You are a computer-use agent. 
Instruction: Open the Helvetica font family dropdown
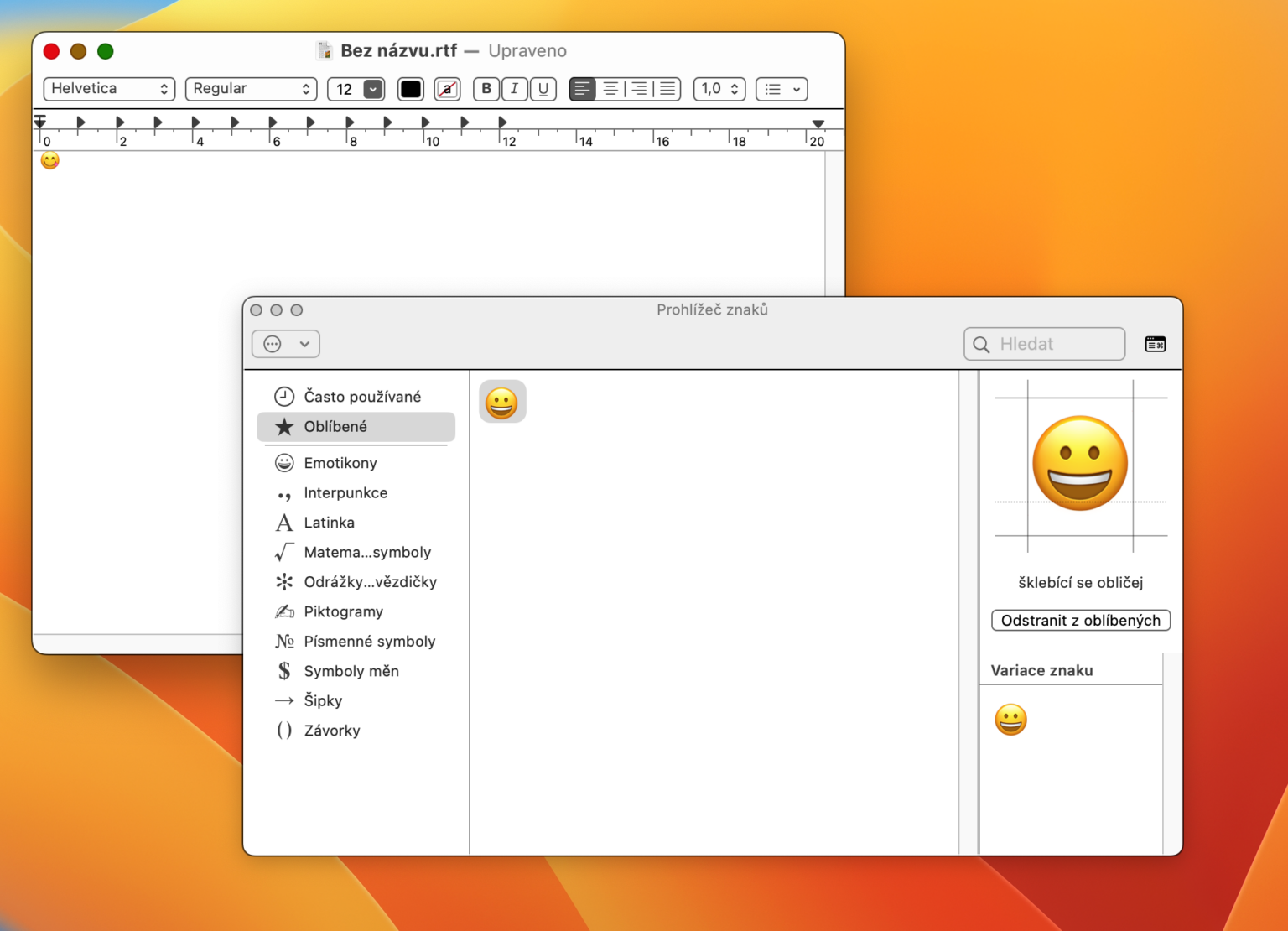coord(109,89)
